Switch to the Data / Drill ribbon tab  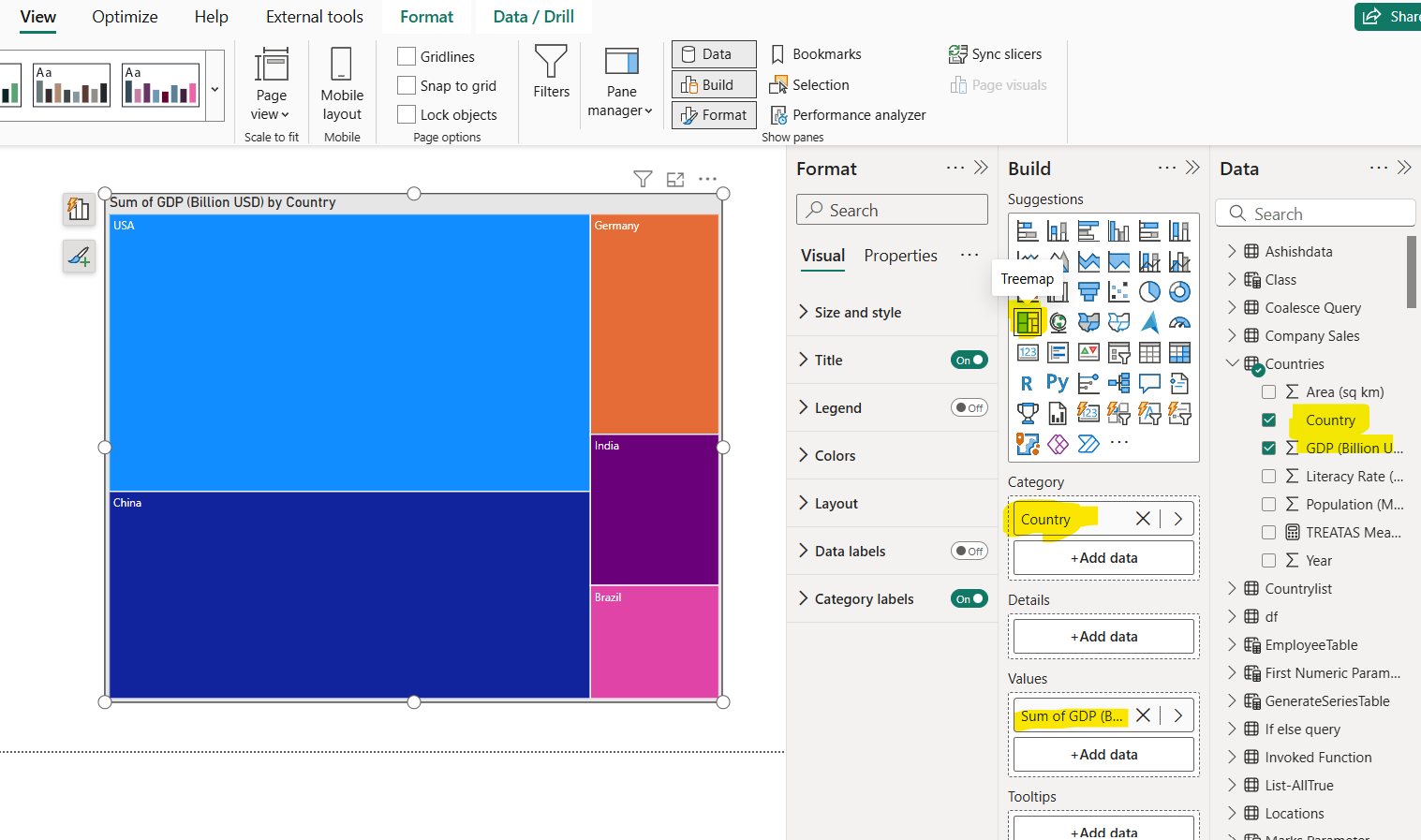[x=533, y=16]
